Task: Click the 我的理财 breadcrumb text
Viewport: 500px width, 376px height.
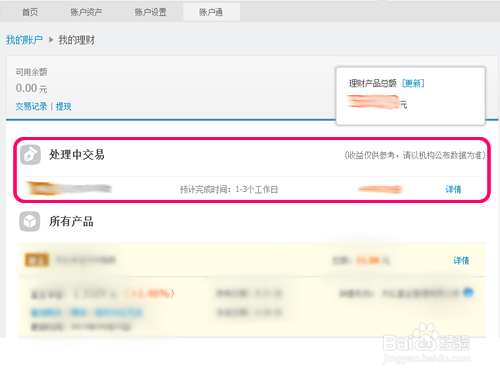Action: click(x=77, y=40)
